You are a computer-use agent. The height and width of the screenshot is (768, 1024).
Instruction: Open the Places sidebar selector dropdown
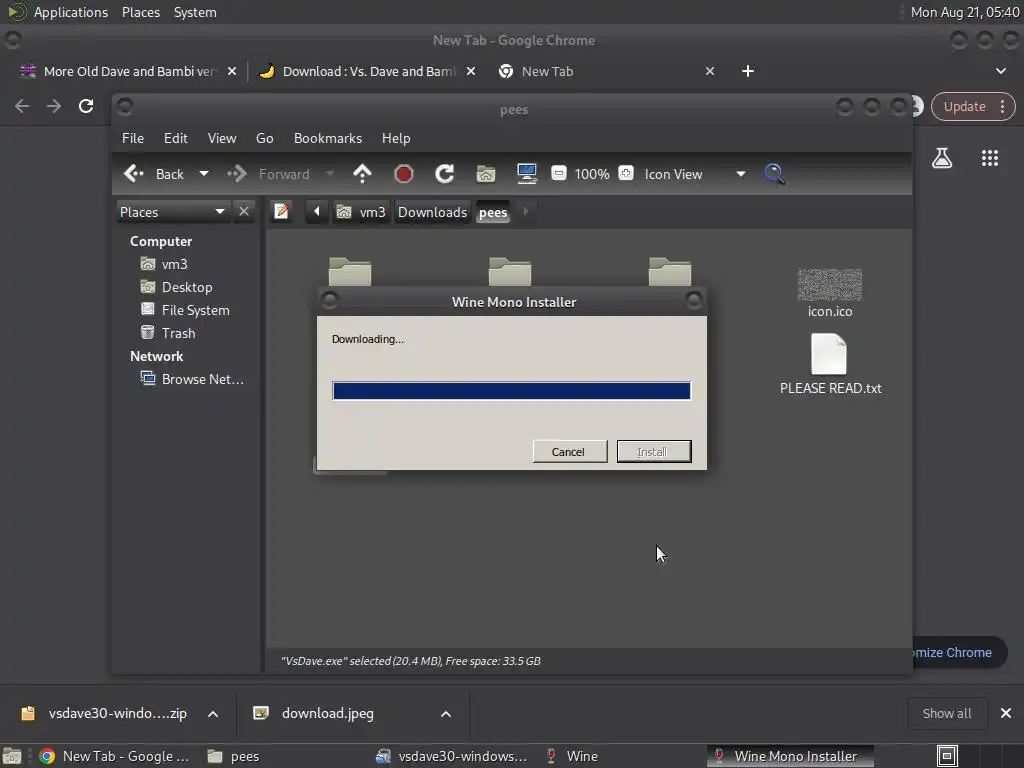172,212
